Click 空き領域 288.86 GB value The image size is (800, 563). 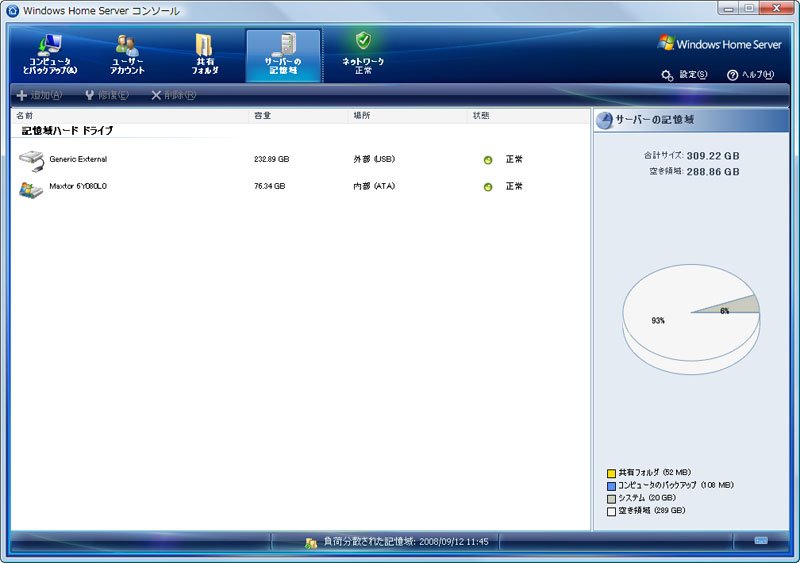point(713,172)
